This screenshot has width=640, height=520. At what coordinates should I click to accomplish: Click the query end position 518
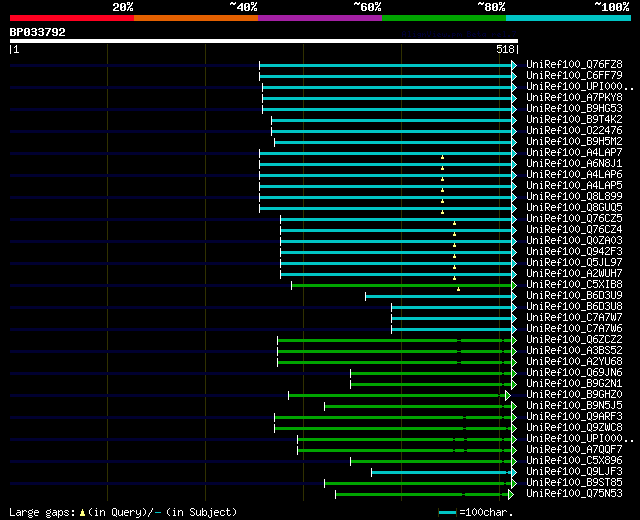pos(505,49)
